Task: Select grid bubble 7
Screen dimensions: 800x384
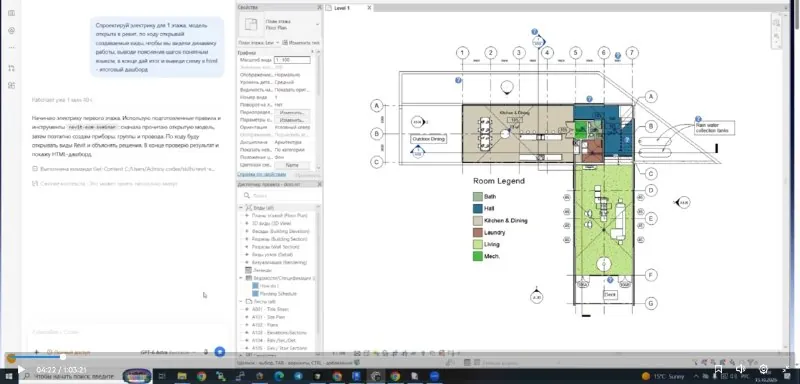Action: click(x=632, y=53)
